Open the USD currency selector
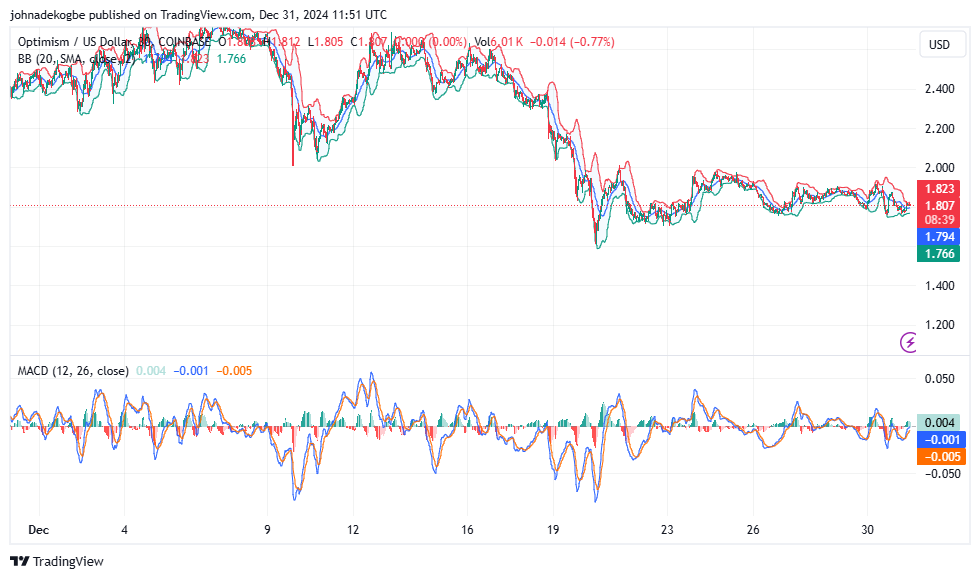 point(942,44)
